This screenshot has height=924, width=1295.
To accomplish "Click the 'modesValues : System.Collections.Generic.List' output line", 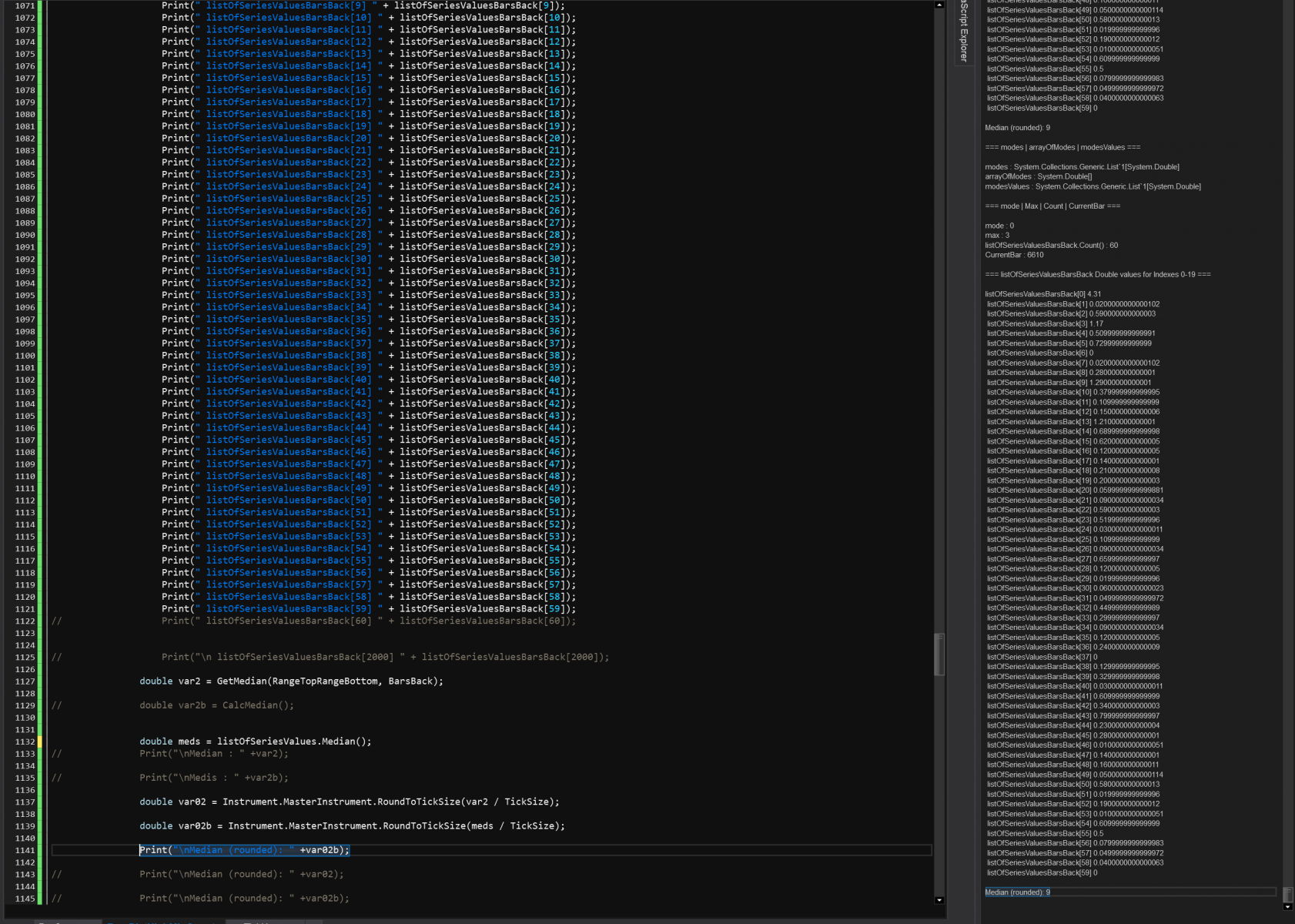I will click(1093, 186).
